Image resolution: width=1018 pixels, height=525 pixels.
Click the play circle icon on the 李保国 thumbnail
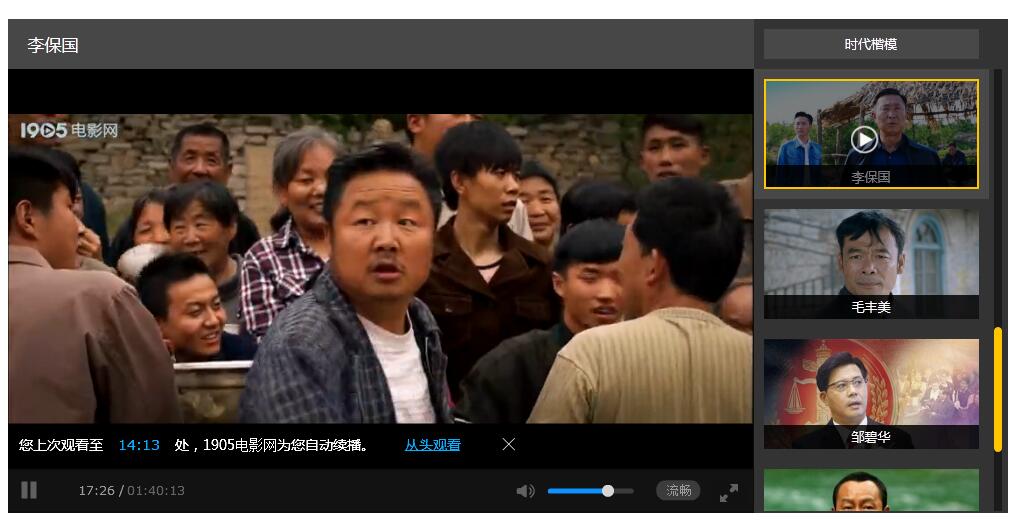(864, 140)
